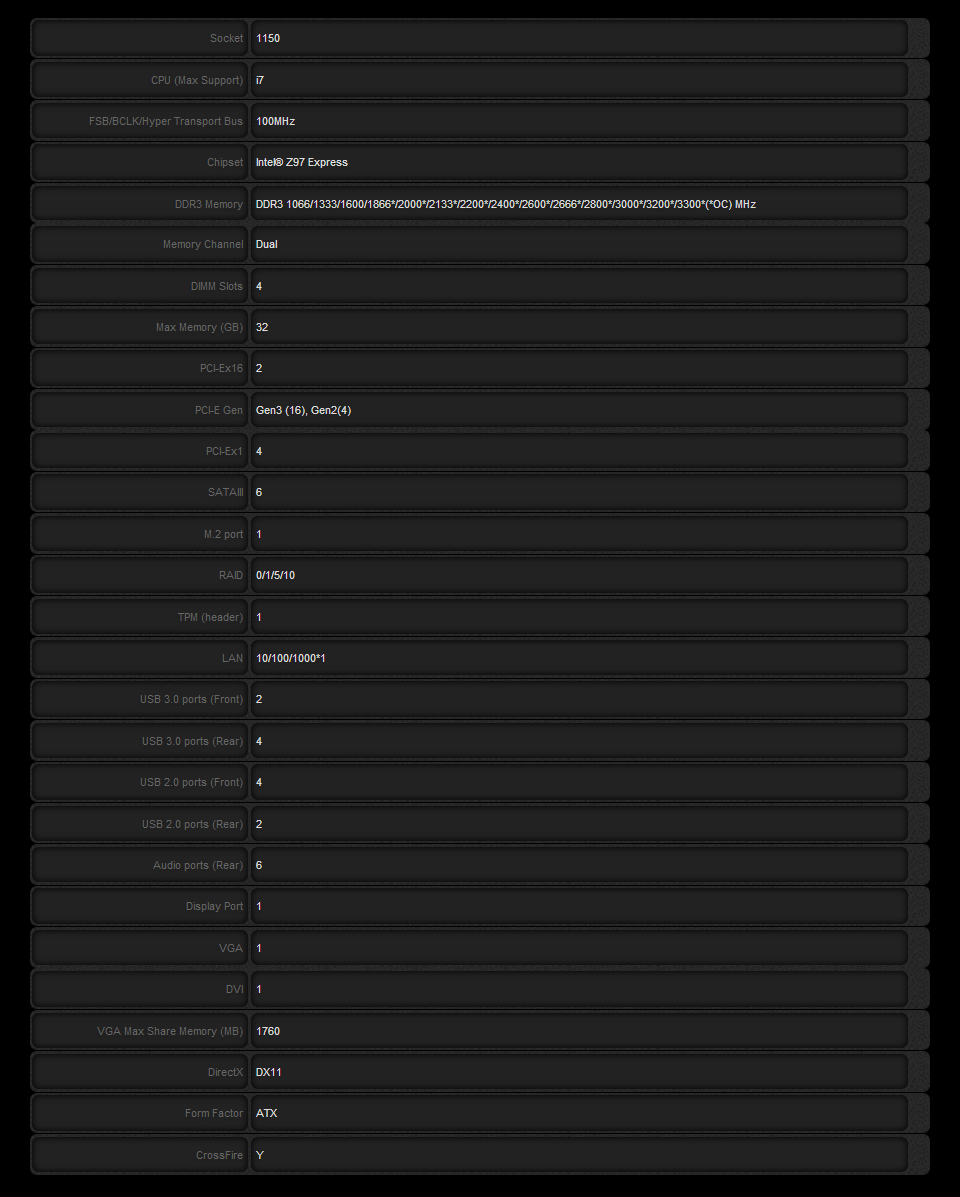Select the Intel Z97 Express chipset value
The width and height of the screenshot is (960, 1197).
click(302, 162)
